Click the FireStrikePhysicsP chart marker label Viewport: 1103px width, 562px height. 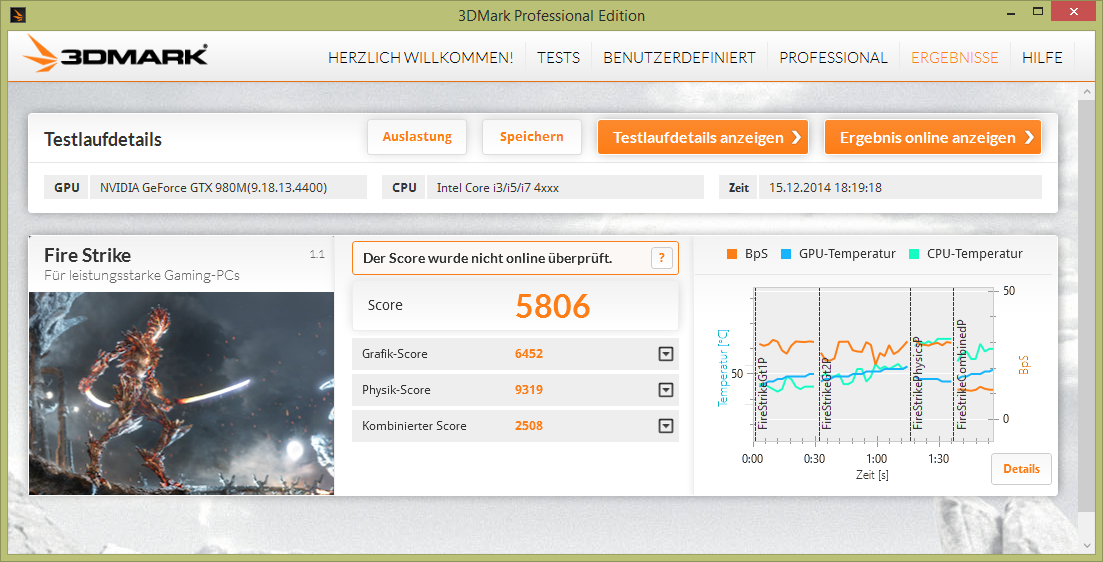point(917,383)
